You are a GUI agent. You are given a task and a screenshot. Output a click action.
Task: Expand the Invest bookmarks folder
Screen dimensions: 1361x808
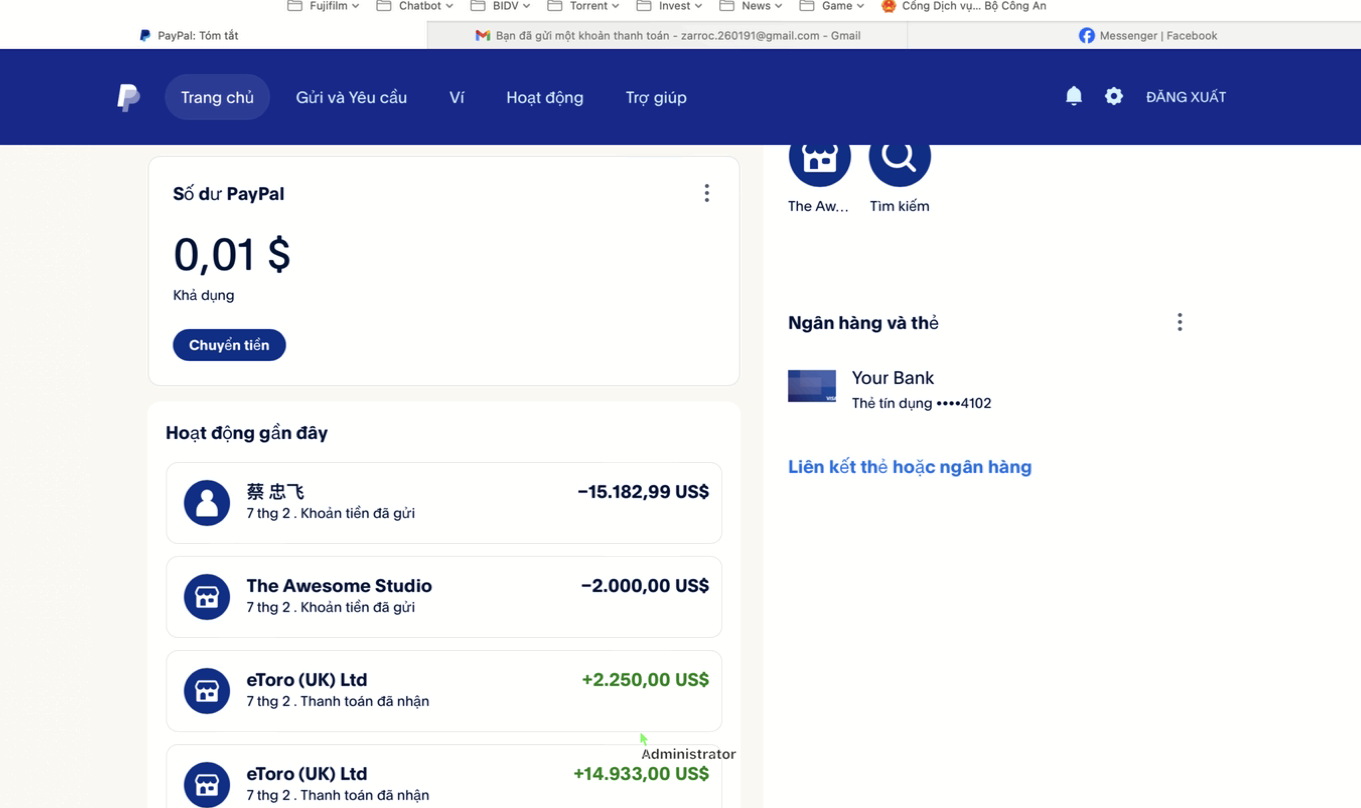click(x=669, y=6)
